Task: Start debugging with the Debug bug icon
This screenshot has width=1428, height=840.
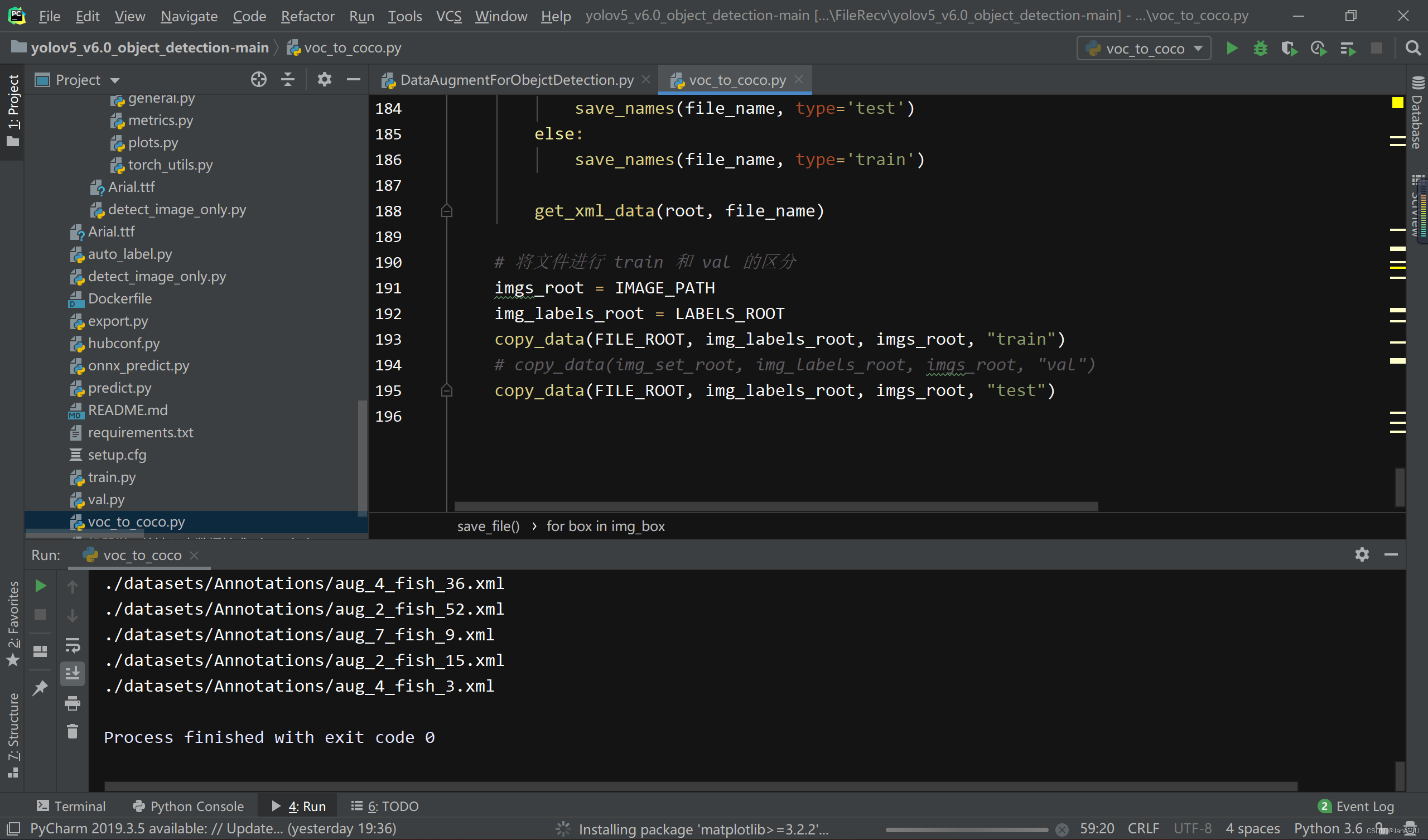Action: click(x=1260, y=48)
